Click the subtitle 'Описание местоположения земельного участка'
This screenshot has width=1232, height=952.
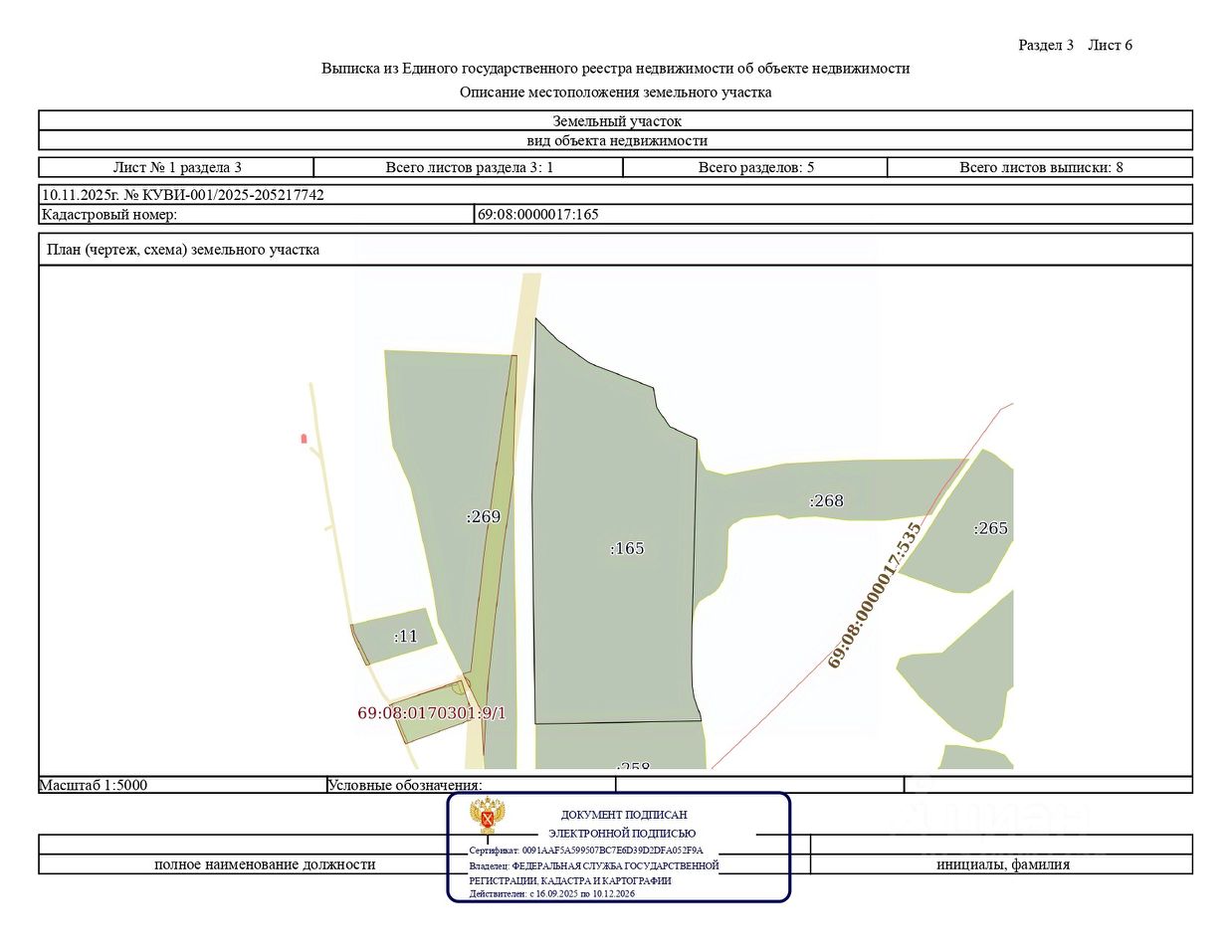click(x=615, y=93)
